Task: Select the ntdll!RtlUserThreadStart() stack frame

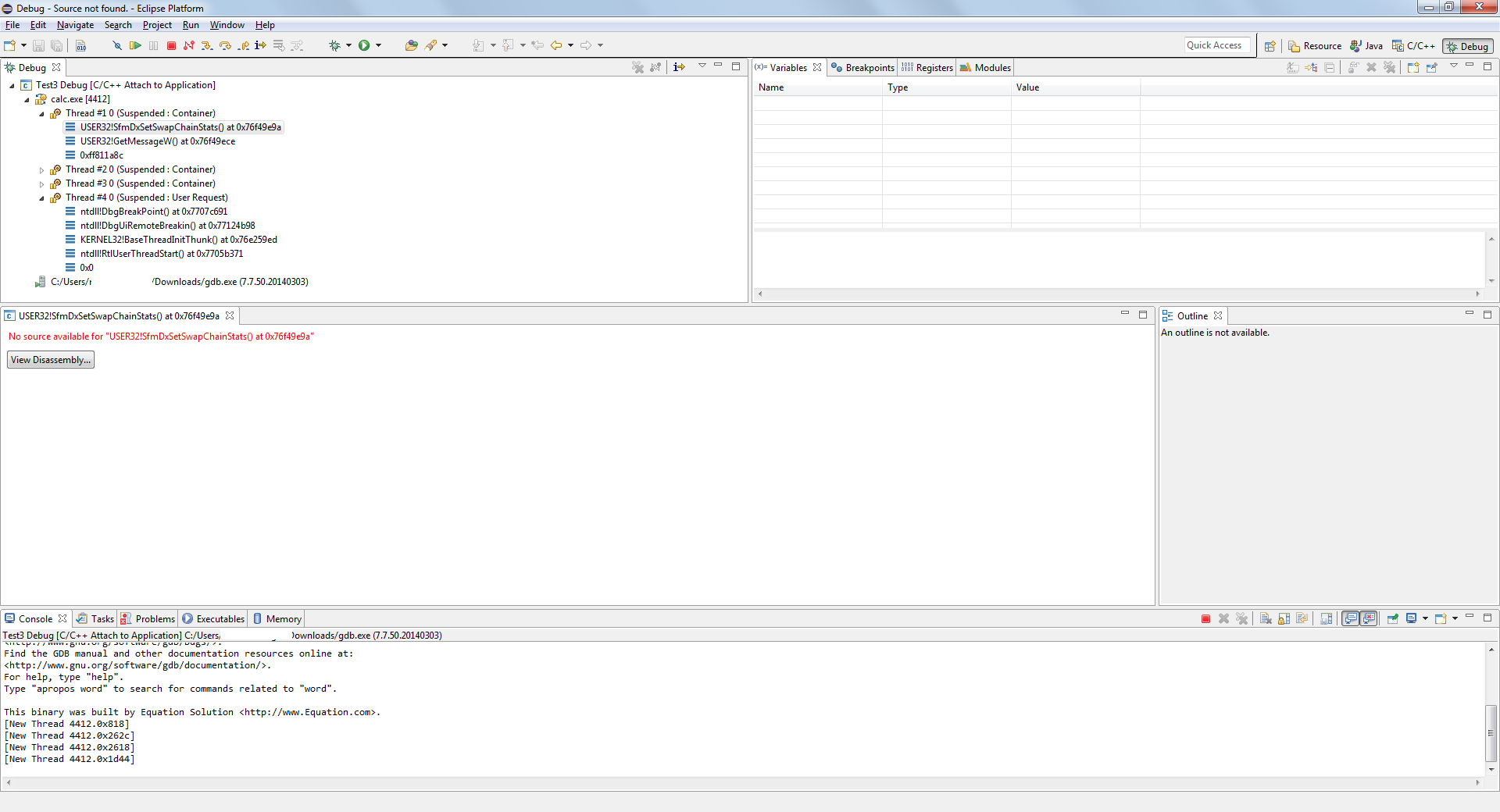Action: point(162,254)
